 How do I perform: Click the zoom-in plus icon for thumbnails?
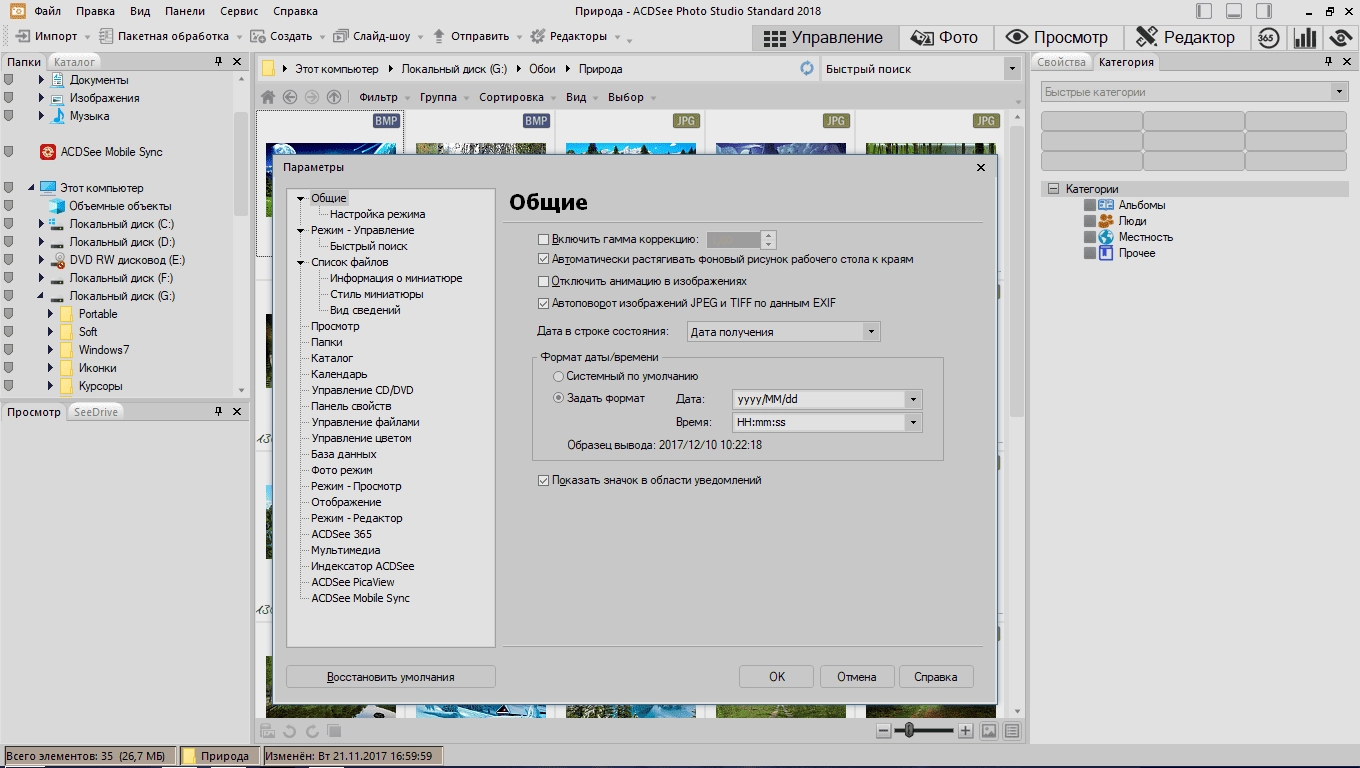click(x=965, y=731)
